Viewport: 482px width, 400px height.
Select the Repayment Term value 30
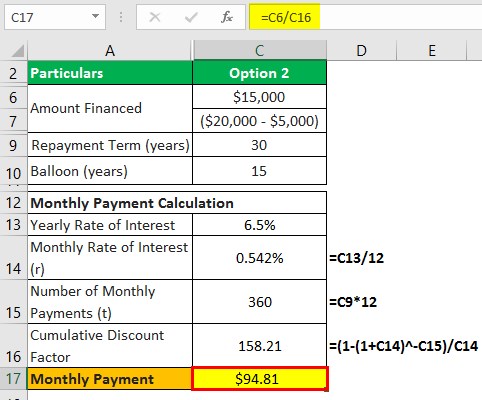[259, 145]
